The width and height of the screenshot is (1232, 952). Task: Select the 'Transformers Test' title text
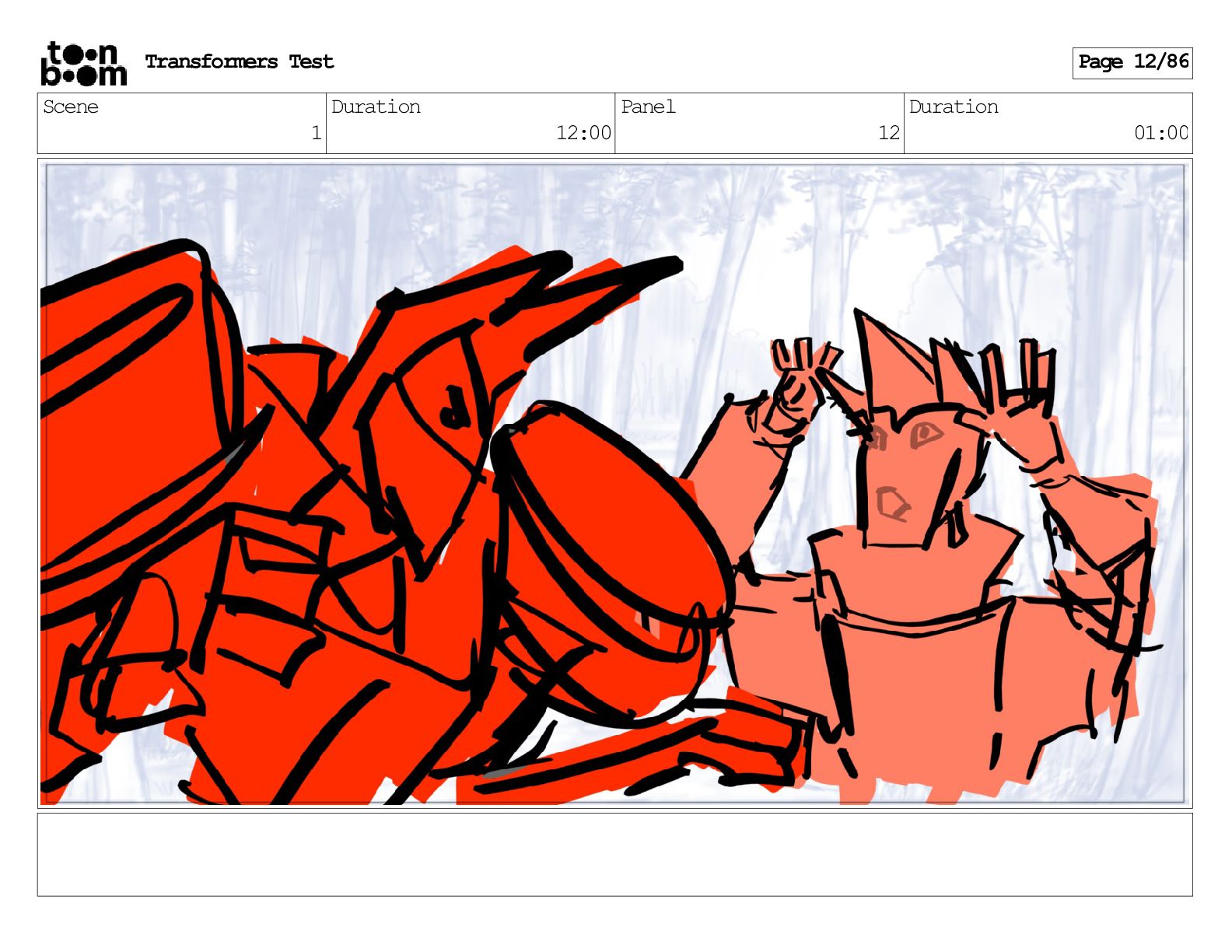[240, 62]
